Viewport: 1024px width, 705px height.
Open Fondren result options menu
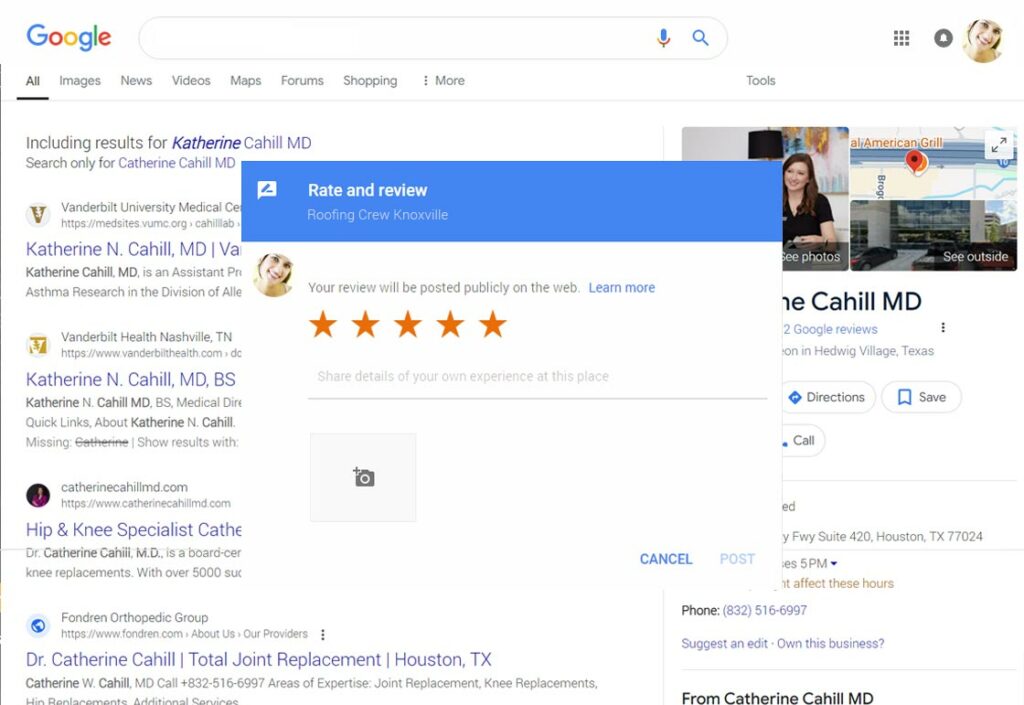pyautogui.click(x=323, y=634)
